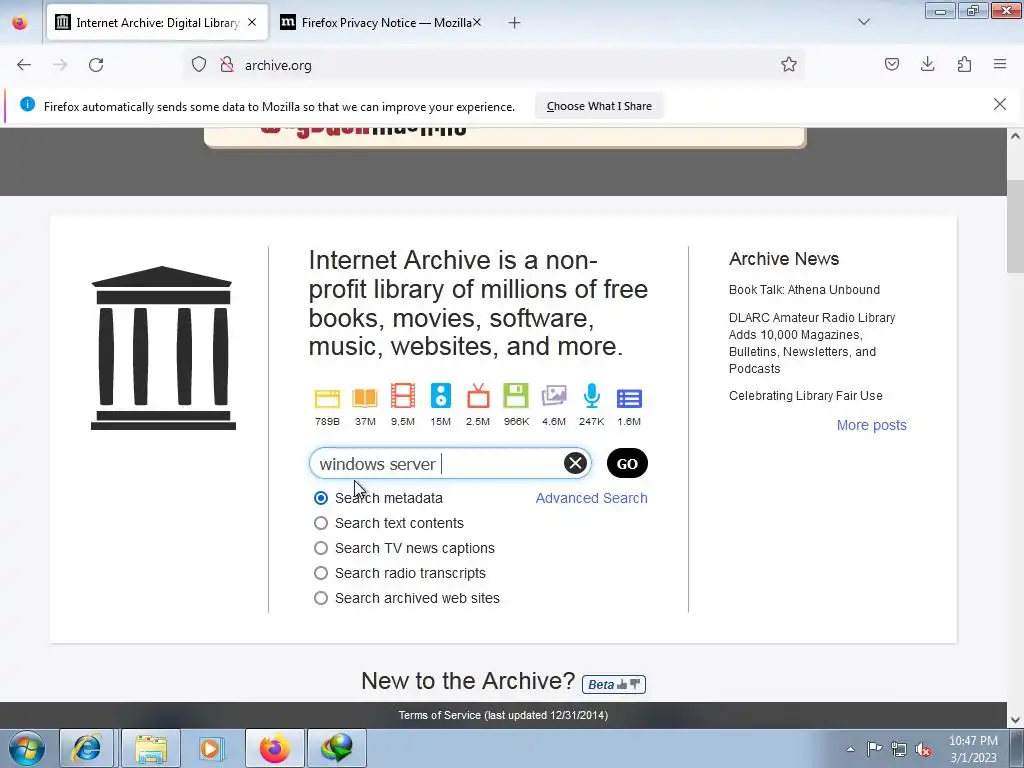Click the page scroll down arrow

point(1015,720)
